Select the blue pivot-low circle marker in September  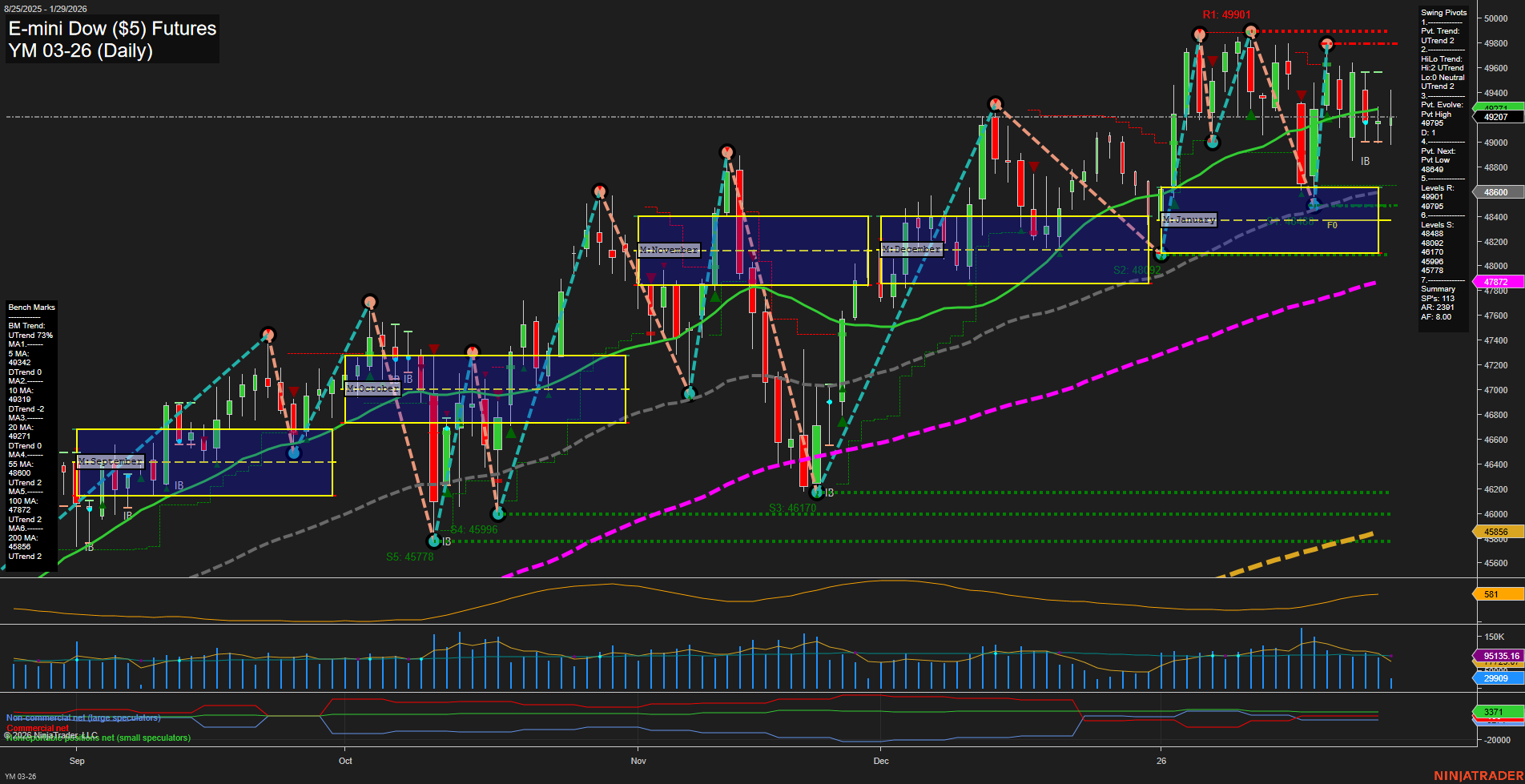(x=293, y=452)
